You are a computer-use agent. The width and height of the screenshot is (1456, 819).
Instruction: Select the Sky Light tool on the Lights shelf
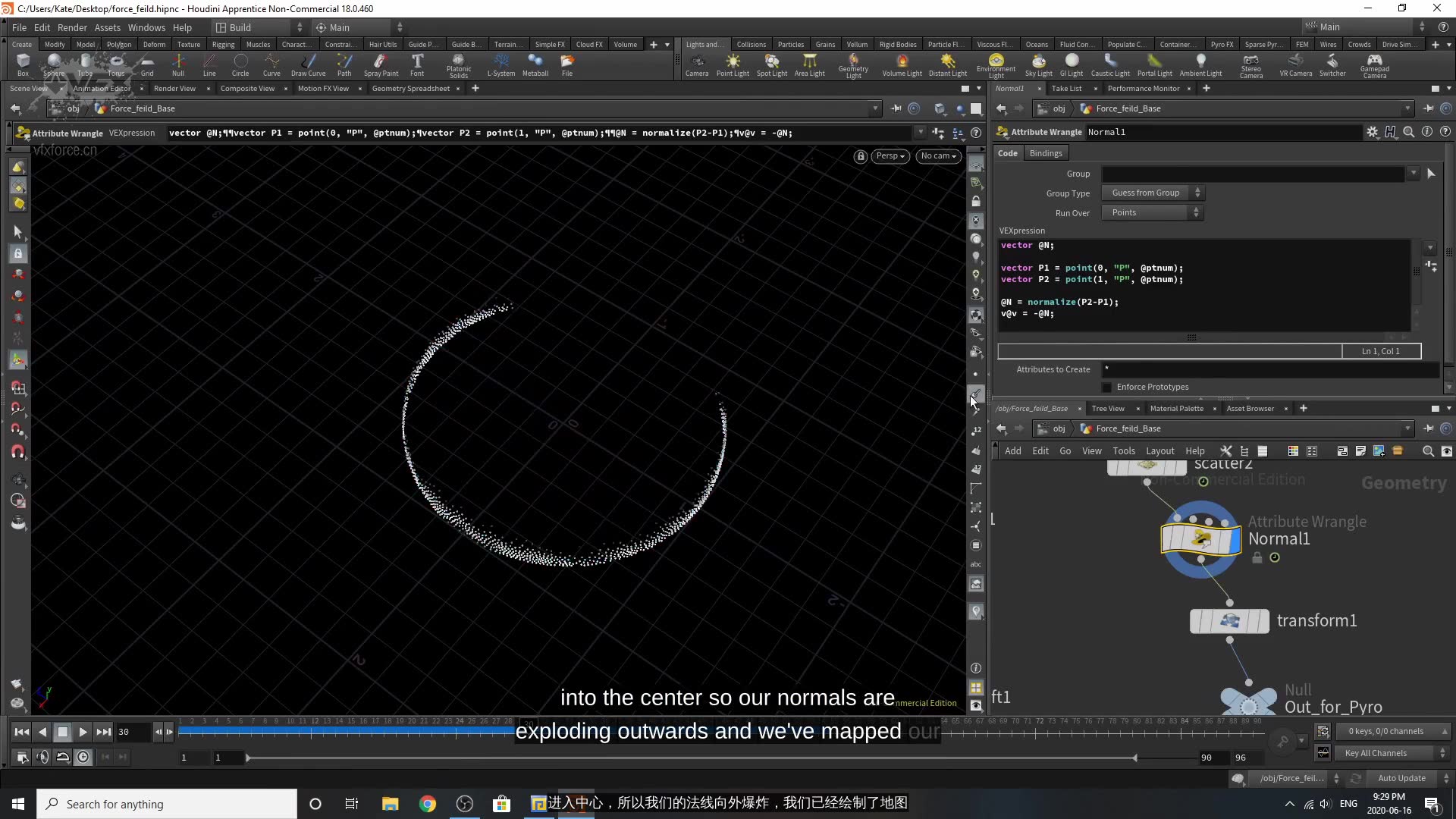click(1039, 64)
